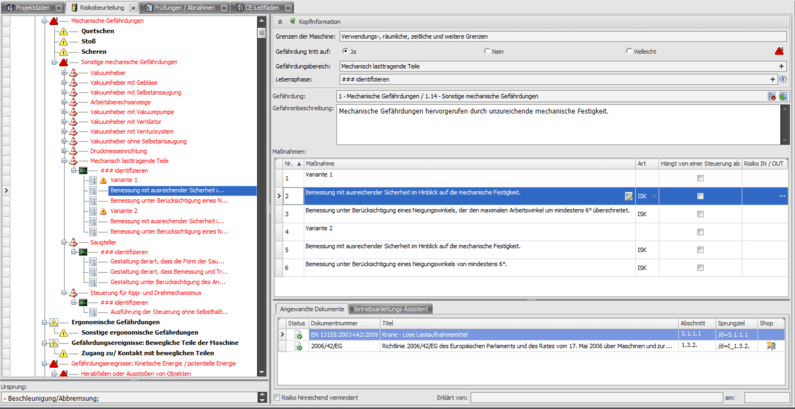Click the yellow warning icon beside Stoß
Screen dimensions: 795x409
pyautogui.click(x=63, y=42)
